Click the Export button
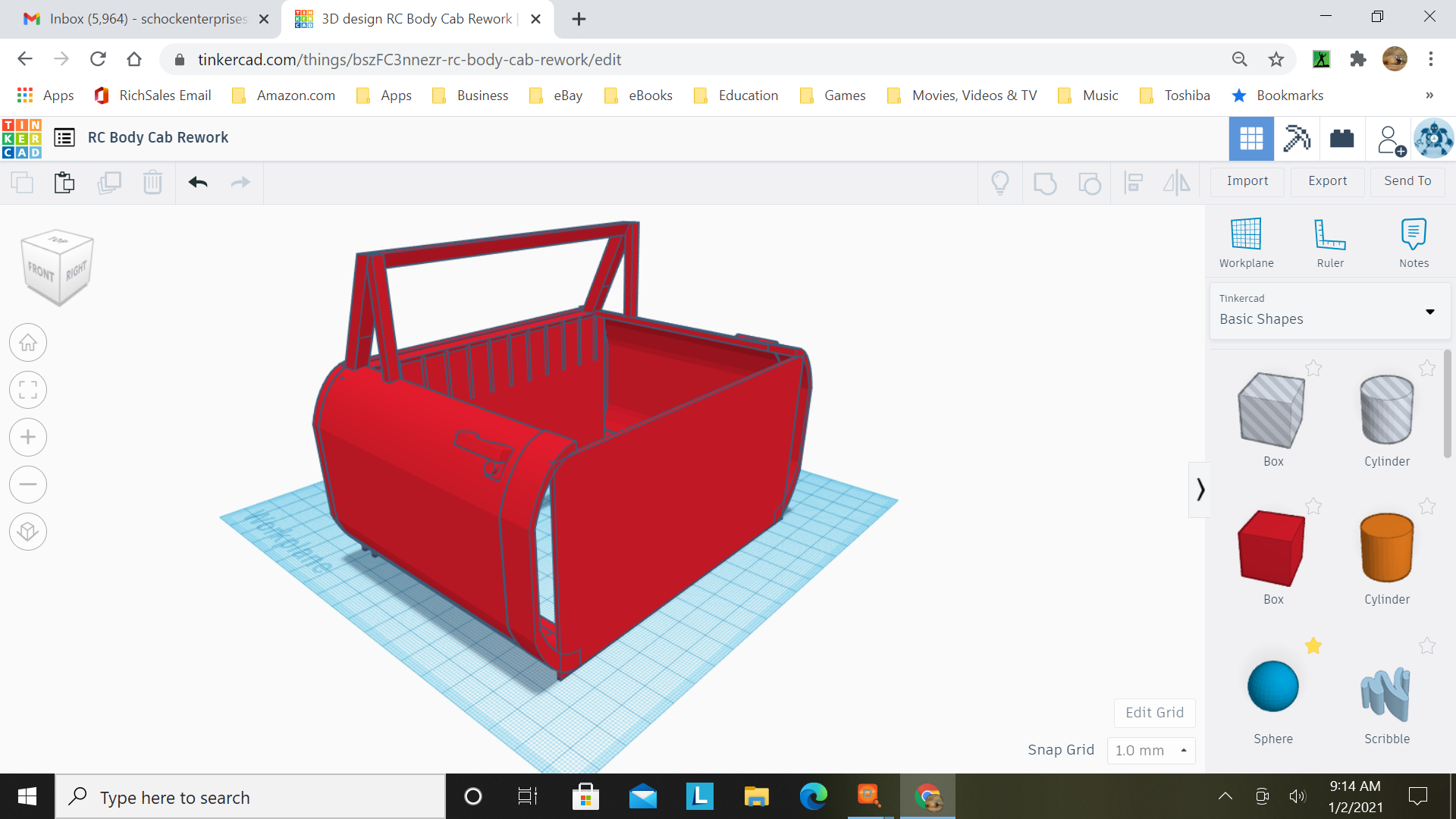 [x=1328, y=181]
